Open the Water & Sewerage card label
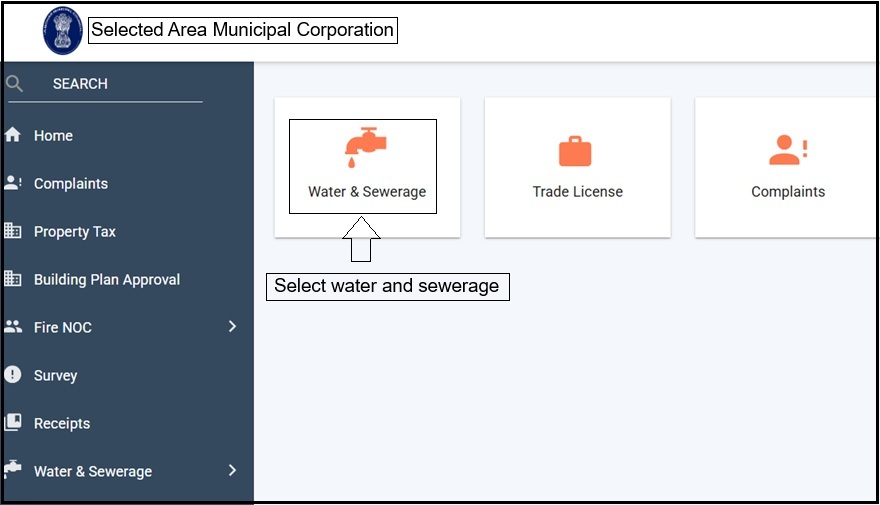The image size is (880, 505). point(367,192)
